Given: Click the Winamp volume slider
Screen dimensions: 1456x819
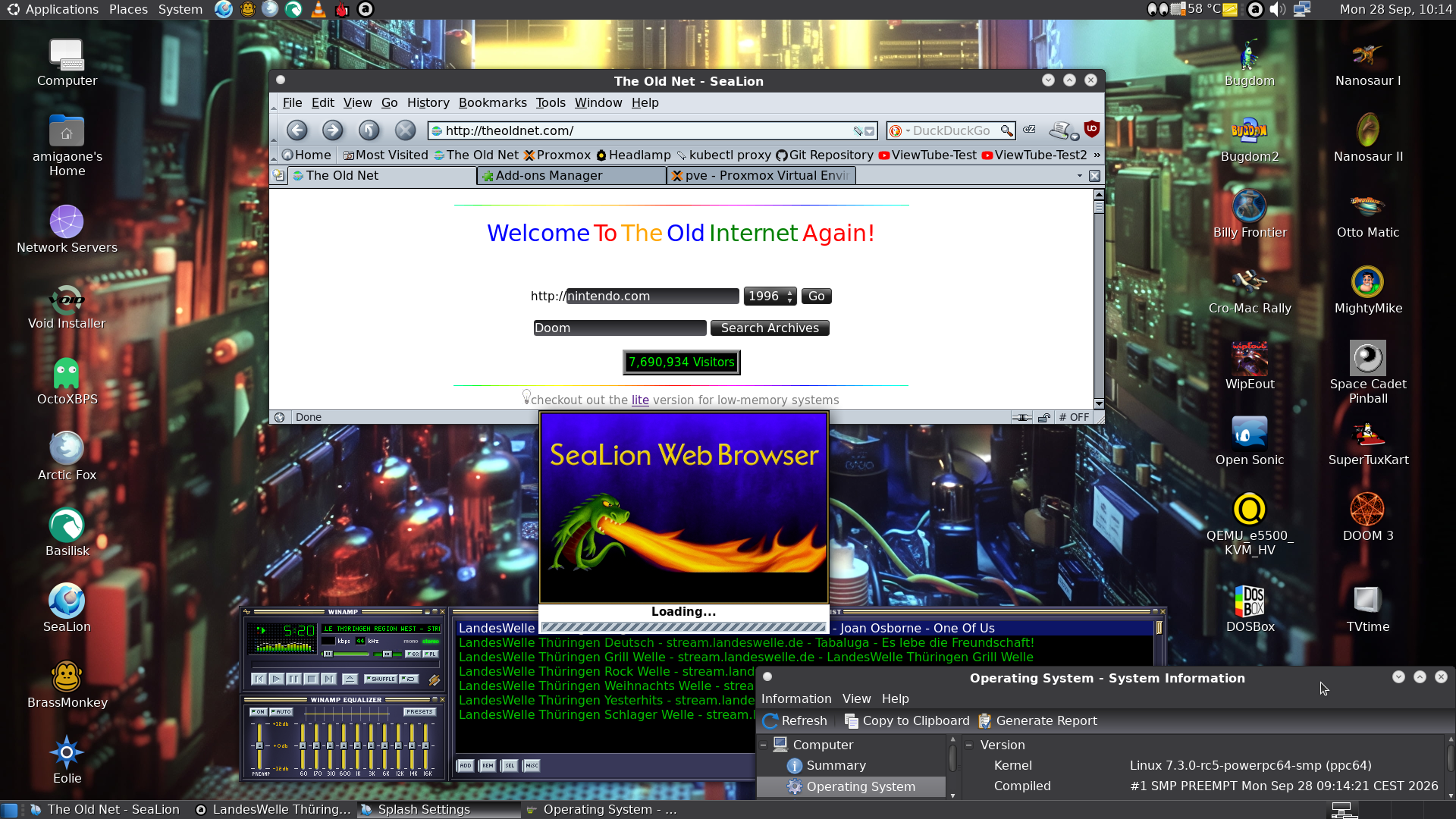Looking at the screenshot, I should point(345,654).
